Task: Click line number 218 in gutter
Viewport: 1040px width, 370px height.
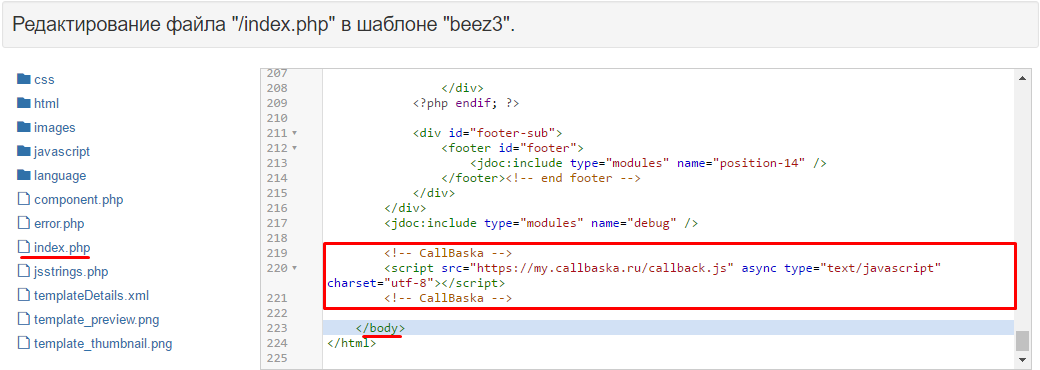Action: [x=277, y=238]
